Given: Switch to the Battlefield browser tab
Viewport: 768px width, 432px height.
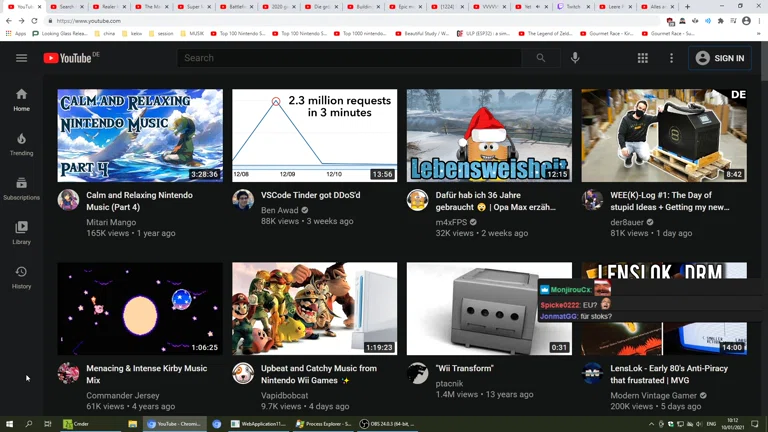Looking at the screenshot, I should 236,7.
